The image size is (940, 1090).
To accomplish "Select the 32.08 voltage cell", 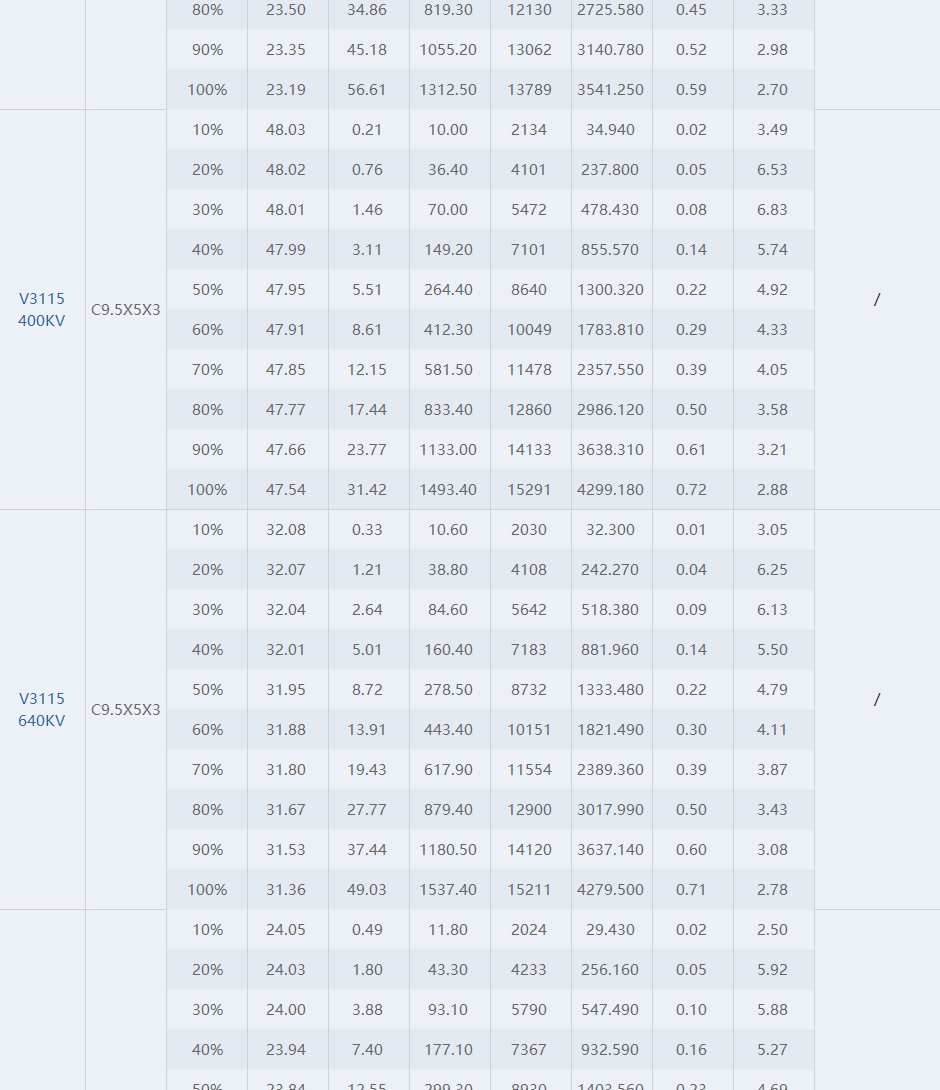I will pyautogui.click(x=286, y=529).
